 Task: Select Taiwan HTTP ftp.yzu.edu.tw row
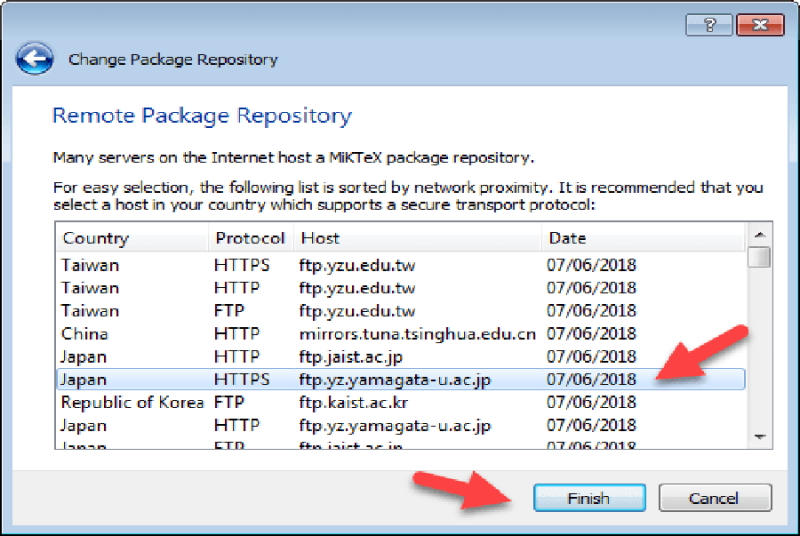click(401, 288)
